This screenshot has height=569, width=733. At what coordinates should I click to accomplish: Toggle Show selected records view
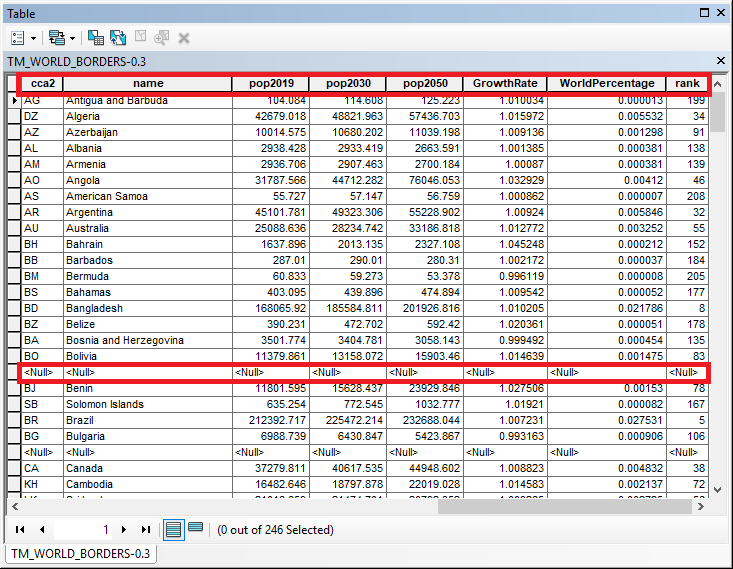(x=196, y=528)
